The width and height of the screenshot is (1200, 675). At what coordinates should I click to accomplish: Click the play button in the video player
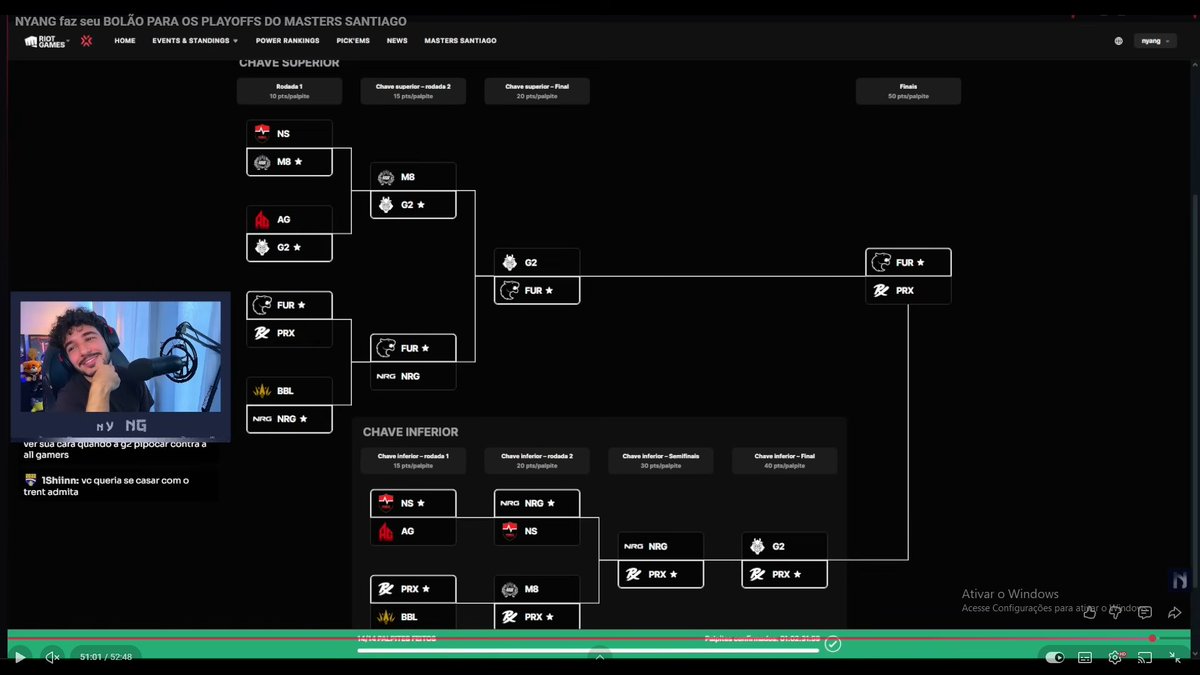coord(19,657)
